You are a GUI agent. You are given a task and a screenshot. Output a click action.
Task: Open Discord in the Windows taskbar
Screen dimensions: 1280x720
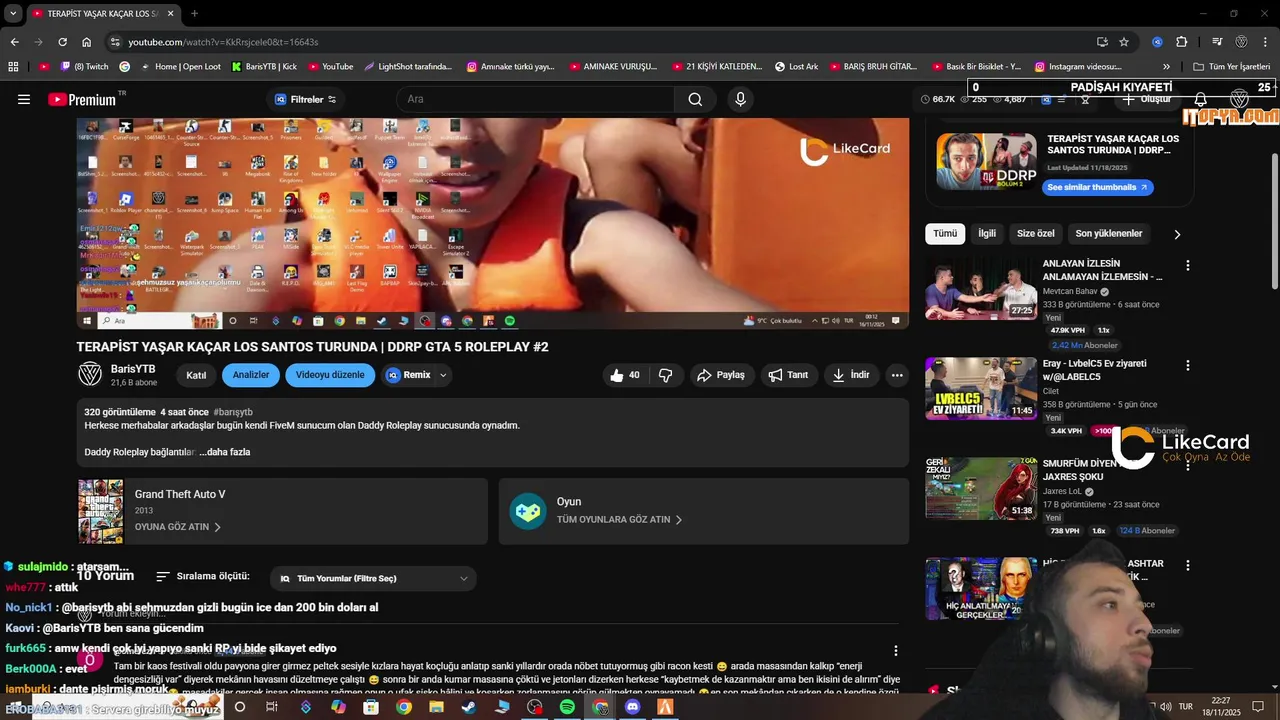[x=632, y=707]
